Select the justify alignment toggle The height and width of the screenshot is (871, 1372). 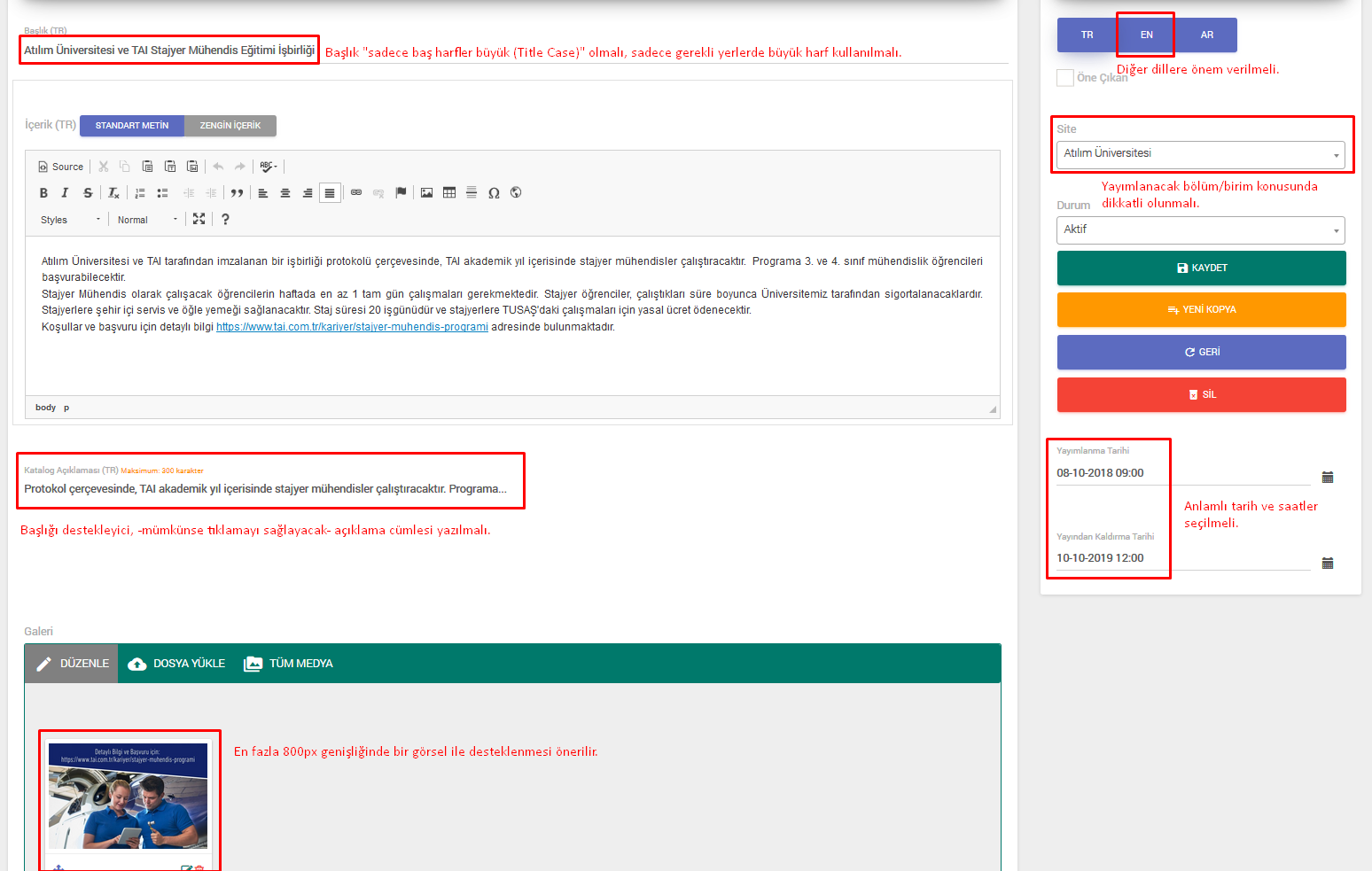pyautogui.click(x=330, y=193)
